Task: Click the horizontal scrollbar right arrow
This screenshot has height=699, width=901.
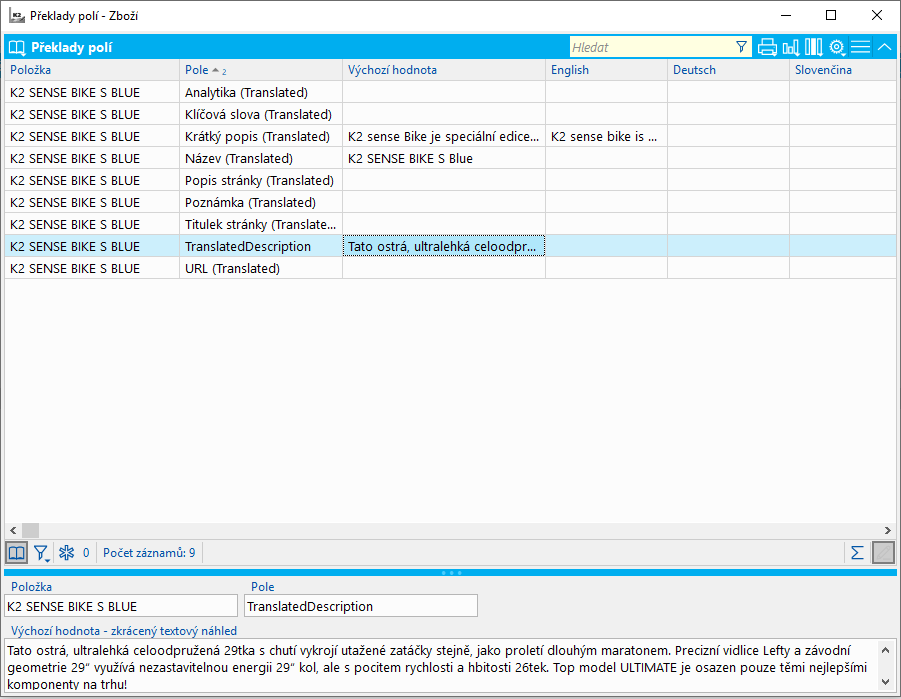Action: click(888, 530)
